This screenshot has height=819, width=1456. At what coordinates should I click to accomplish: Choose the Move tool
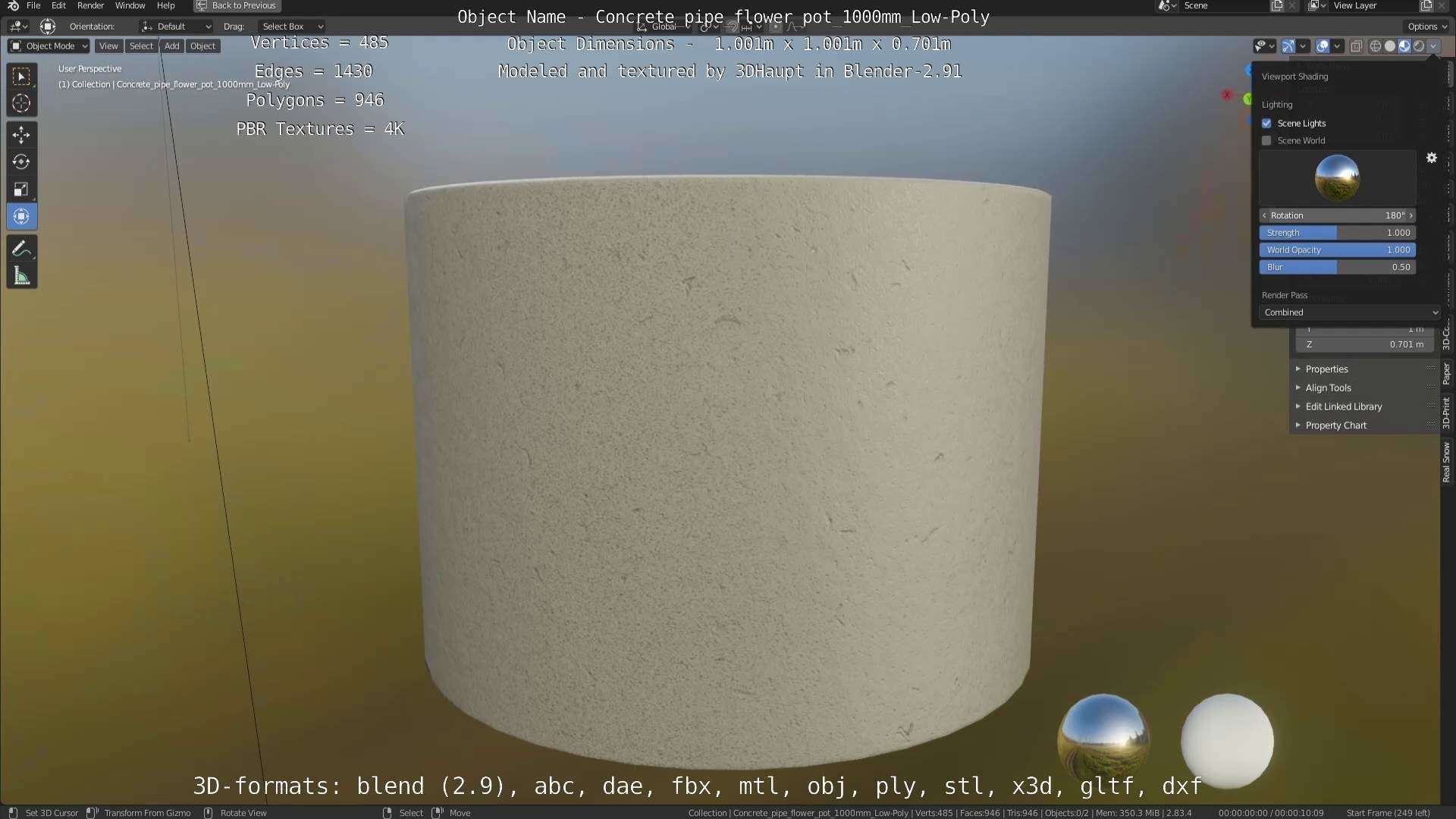21,135
